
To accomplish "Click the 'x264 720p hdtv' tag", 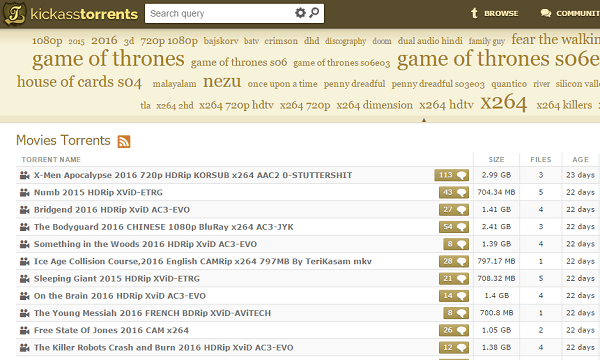I will [236, 105].
